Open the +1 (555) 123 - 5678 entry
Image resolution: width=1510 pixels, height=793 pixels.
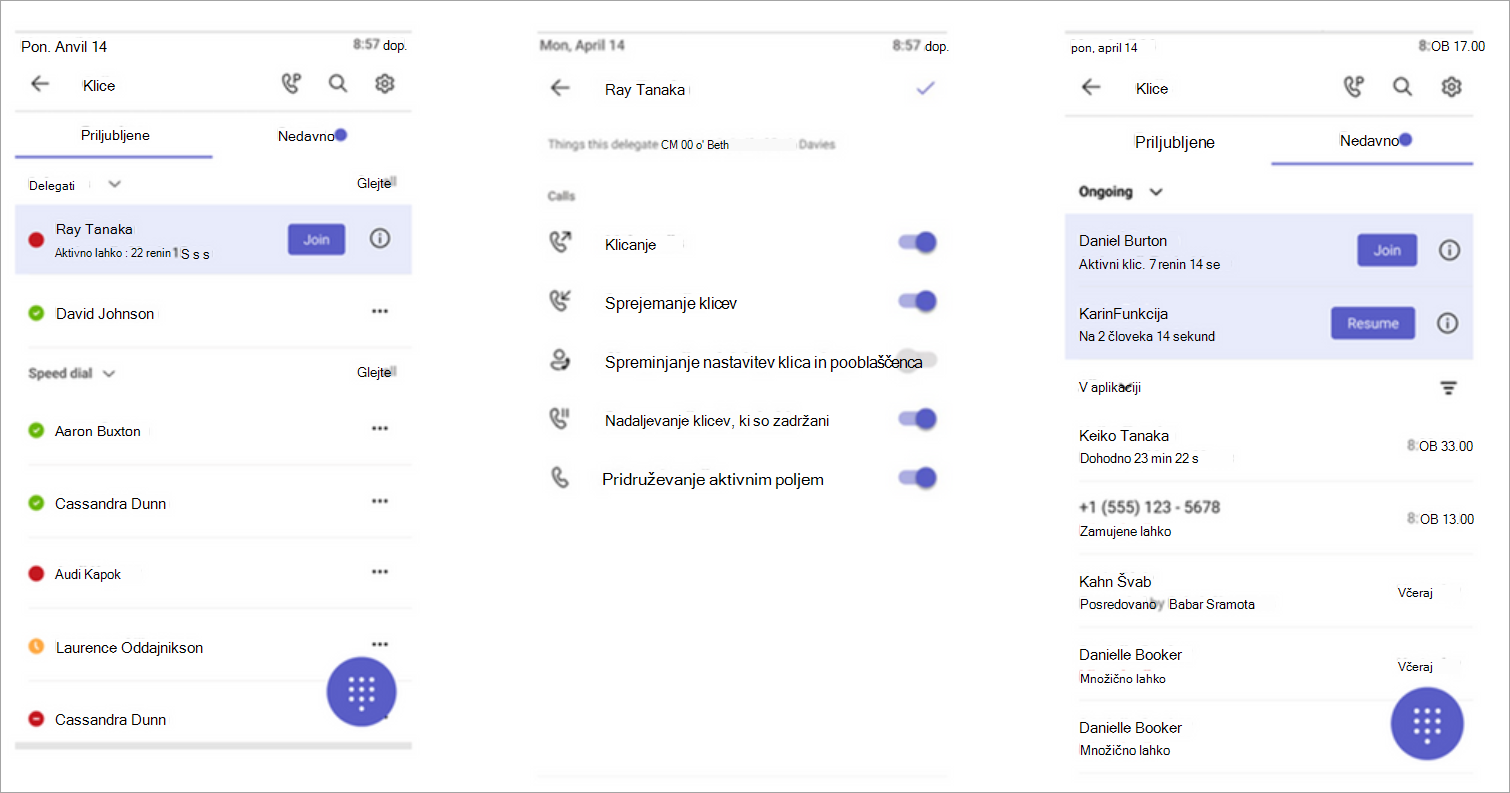click(1269, 518)
